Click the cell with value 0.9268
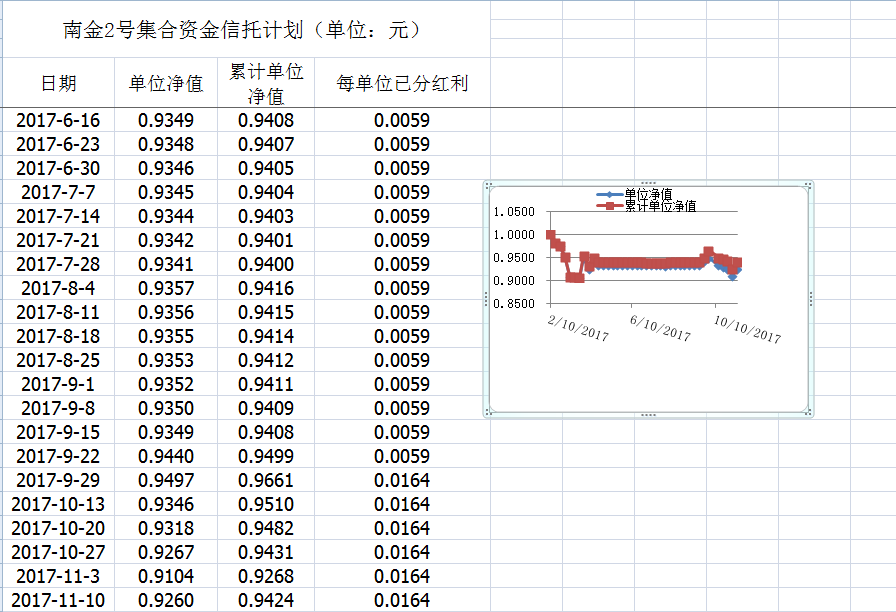 tap(266, 576)
